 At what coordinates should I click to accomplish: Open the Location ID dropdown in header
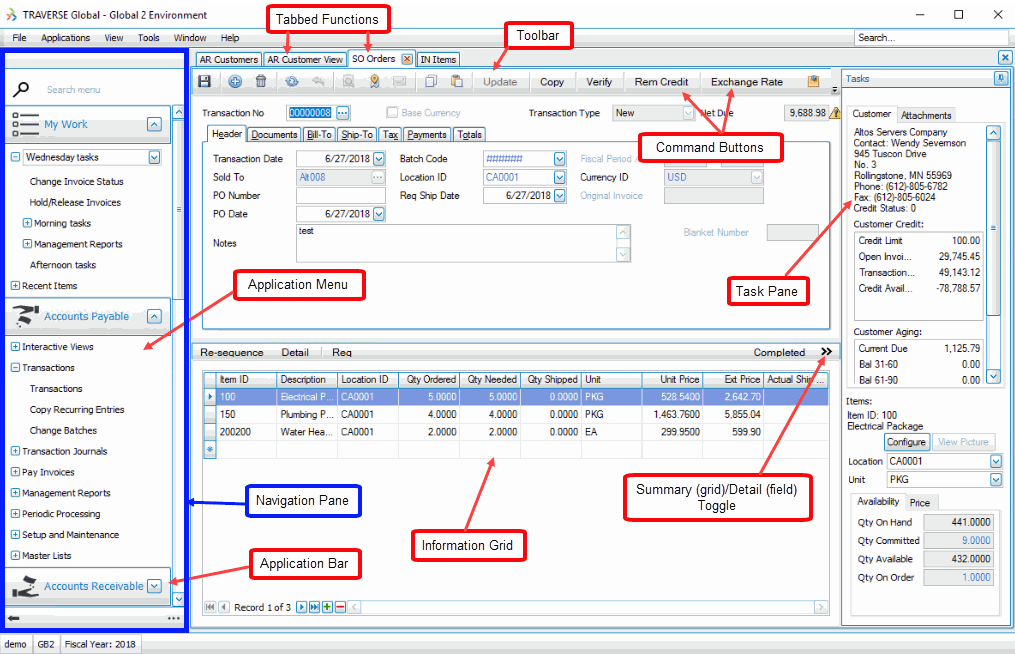click(559, 177)
